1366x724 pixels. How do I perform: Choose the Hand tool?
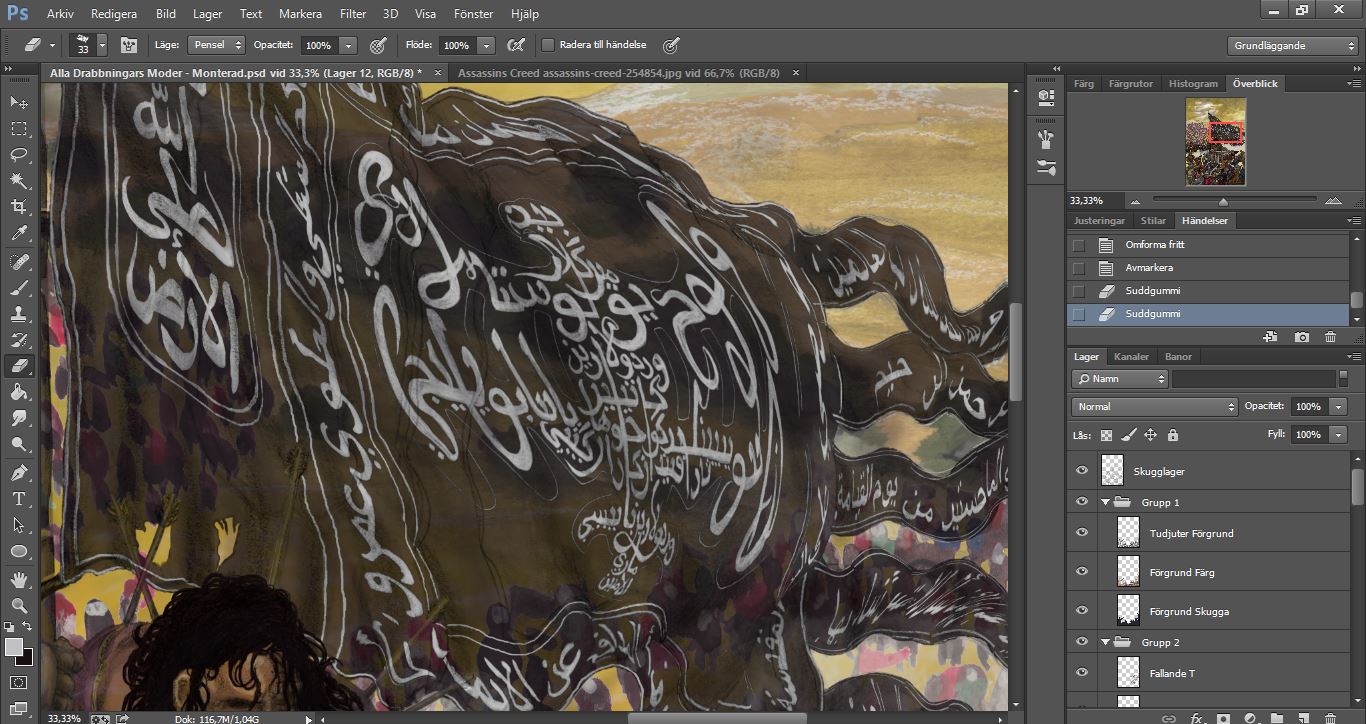click(19, 580)
